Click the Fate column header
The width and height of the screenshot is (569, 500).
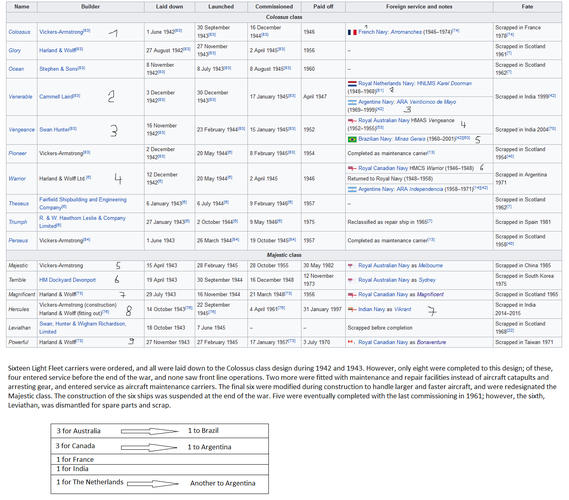(527, 7)
